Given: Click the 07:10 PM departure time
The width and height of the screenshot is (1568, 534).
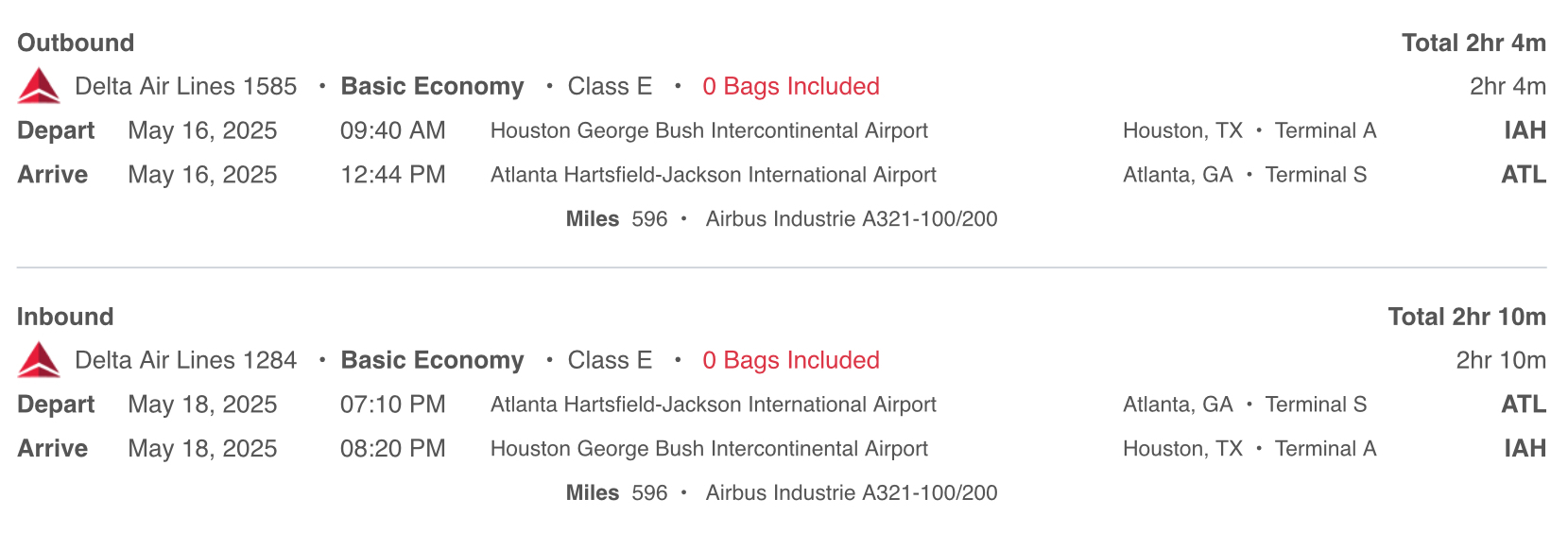Looking at the screenshot, I should [392, 405].
